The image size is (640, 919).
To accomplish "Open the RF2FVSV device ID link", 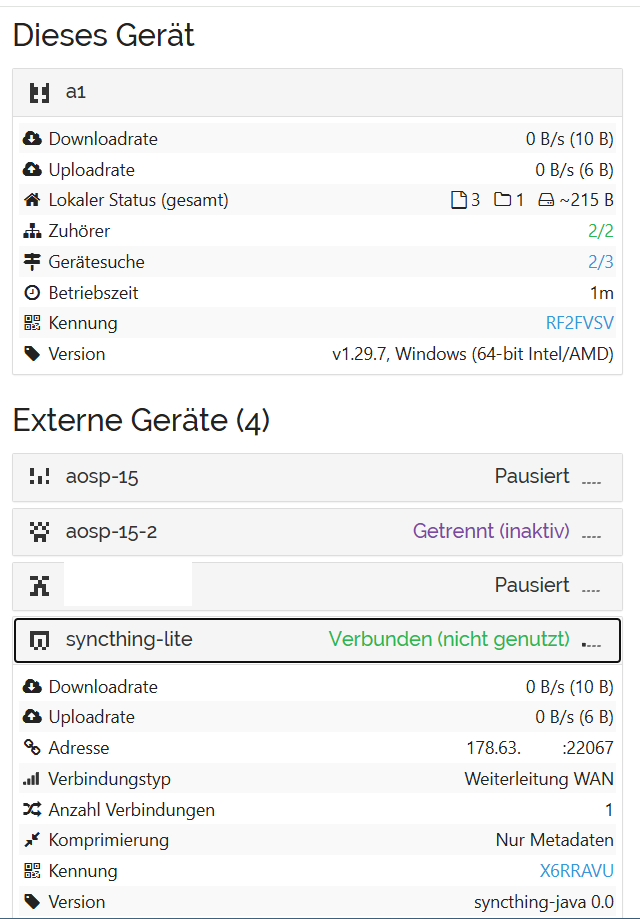I will [x=580, y=323].
